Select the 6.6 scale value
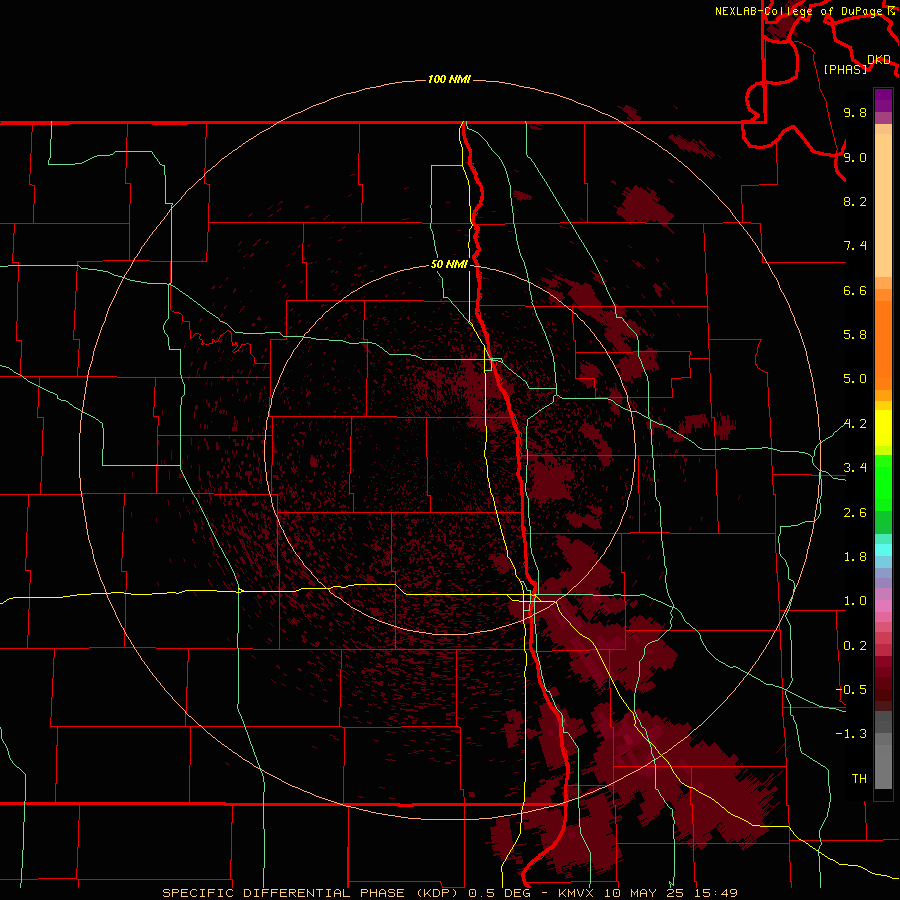900x900 pixels. [x=855, y=290]
